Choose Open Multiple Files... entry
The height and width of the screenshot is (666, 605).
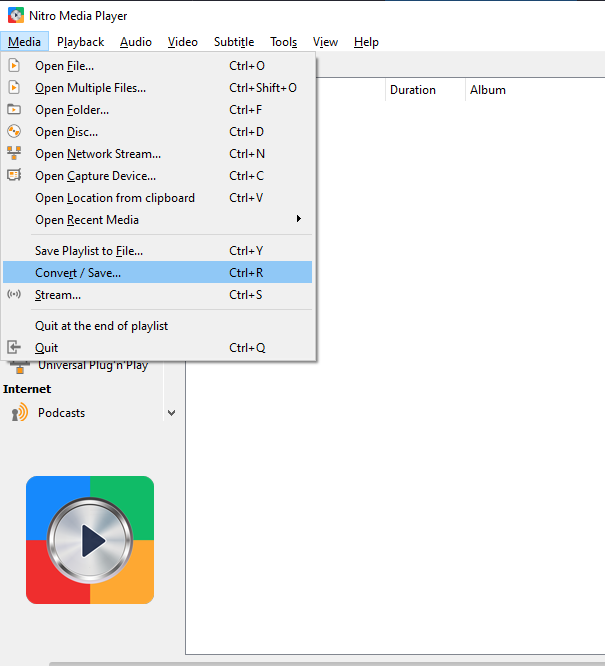pyautogui.click(x=158, y=88)
